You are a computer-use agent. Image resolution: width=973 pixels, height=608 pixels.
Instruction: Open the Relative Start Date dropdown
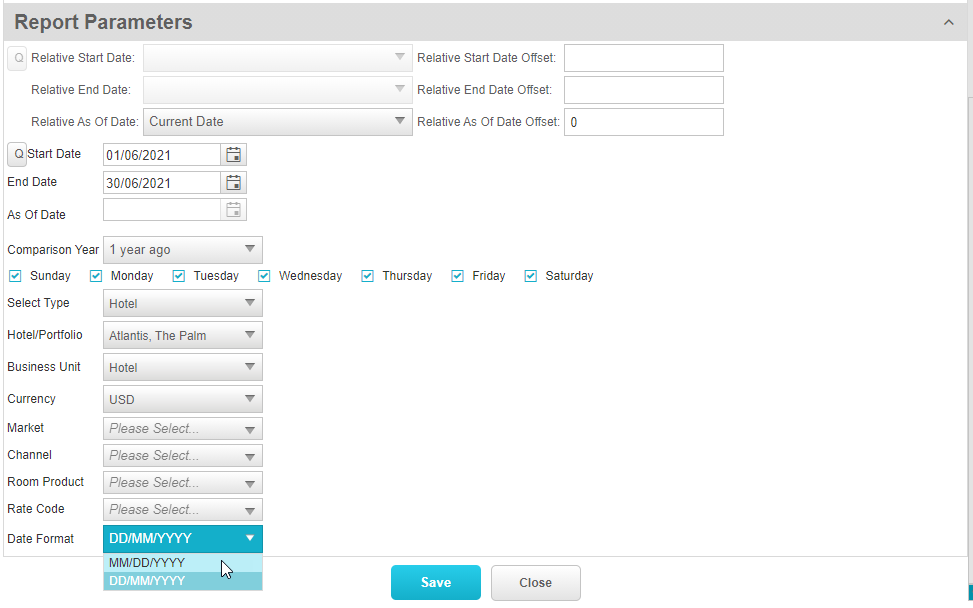277,58
